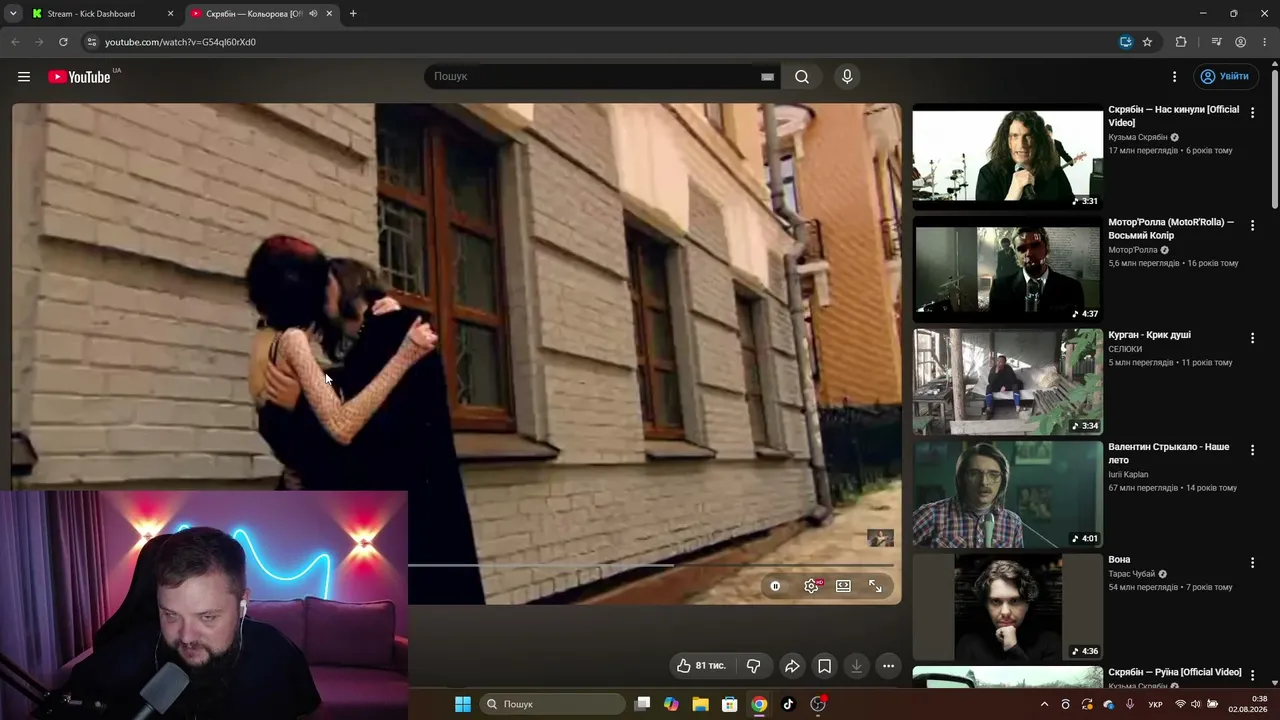Open 'Валентин Стрыкало - Наше лето' title link

[1168, 453]
